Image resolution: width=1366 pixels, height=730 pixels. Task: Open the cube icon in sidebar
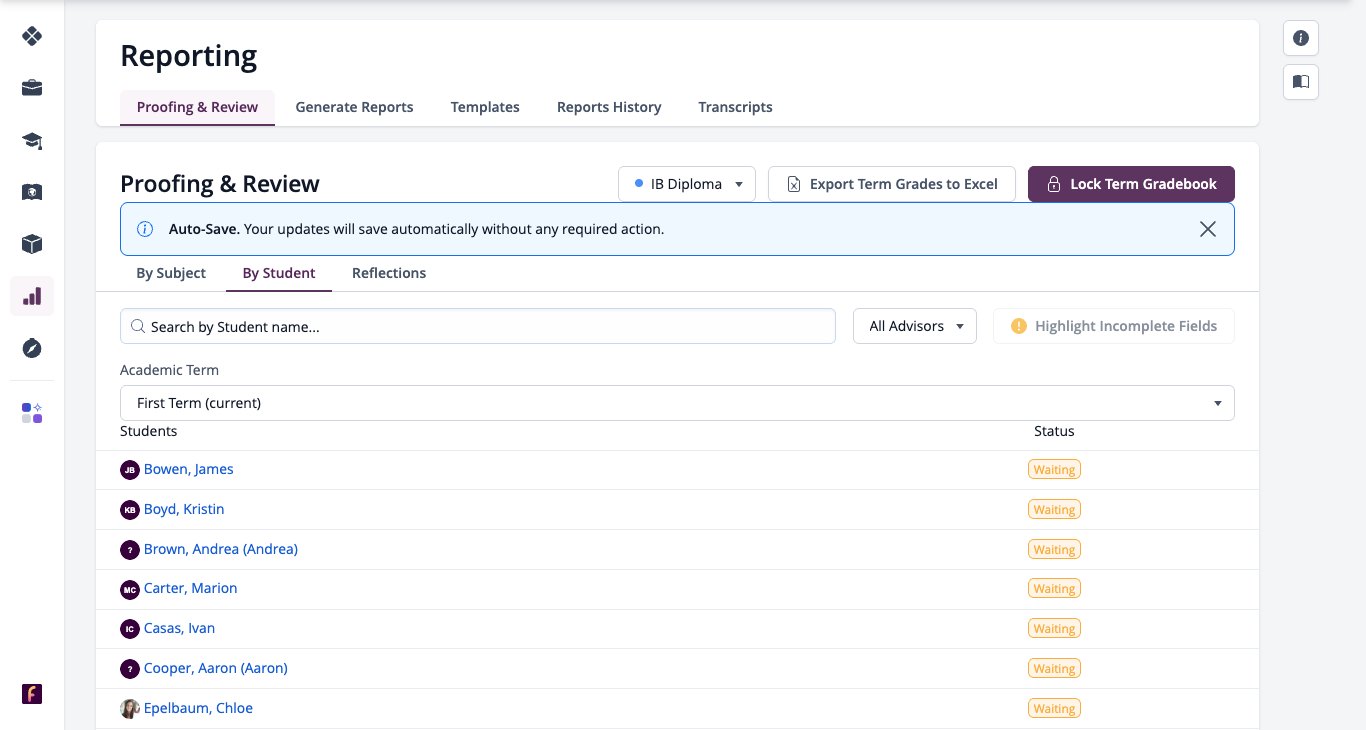click(x=32, y=244)
